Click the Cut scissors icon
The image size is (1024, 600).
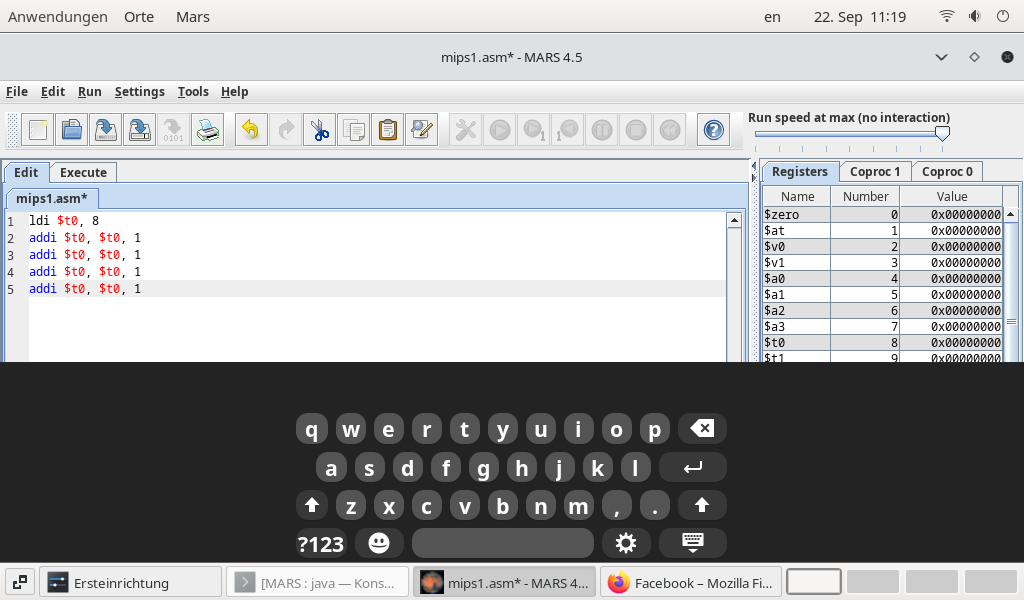point(319,129)
